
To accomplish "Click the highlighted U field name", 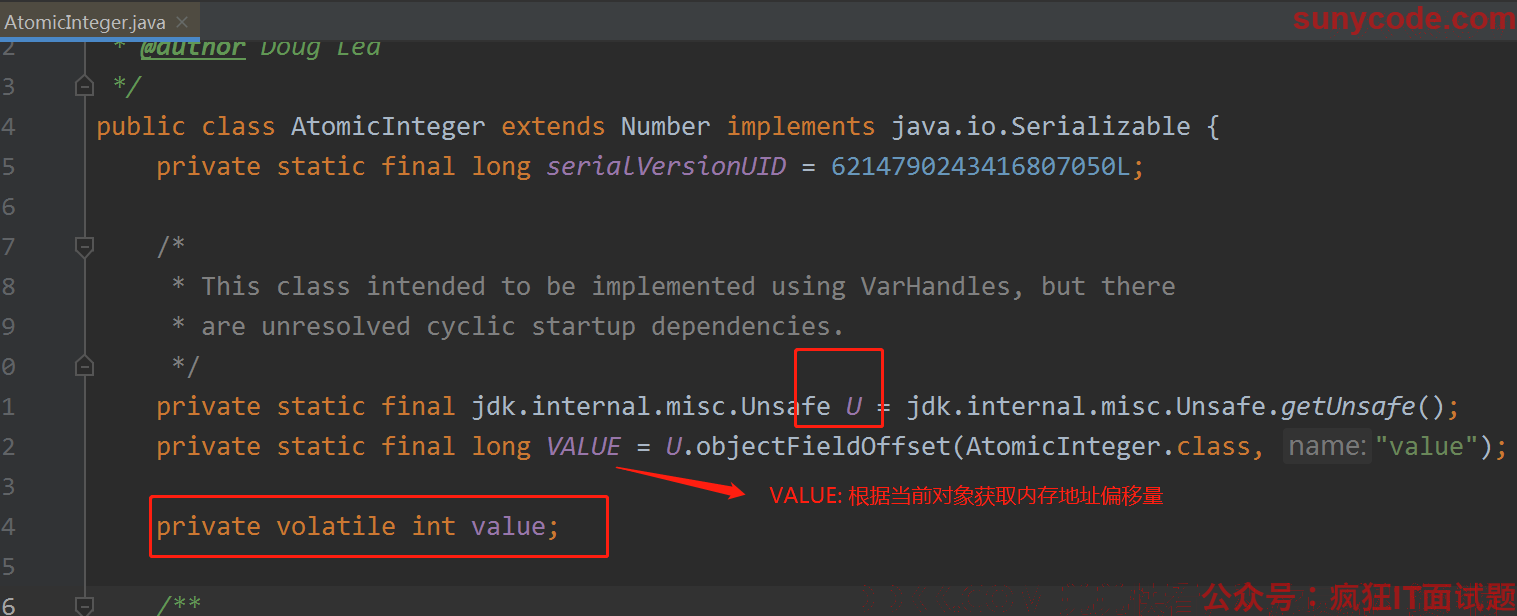I will click(x=854, y=406).
